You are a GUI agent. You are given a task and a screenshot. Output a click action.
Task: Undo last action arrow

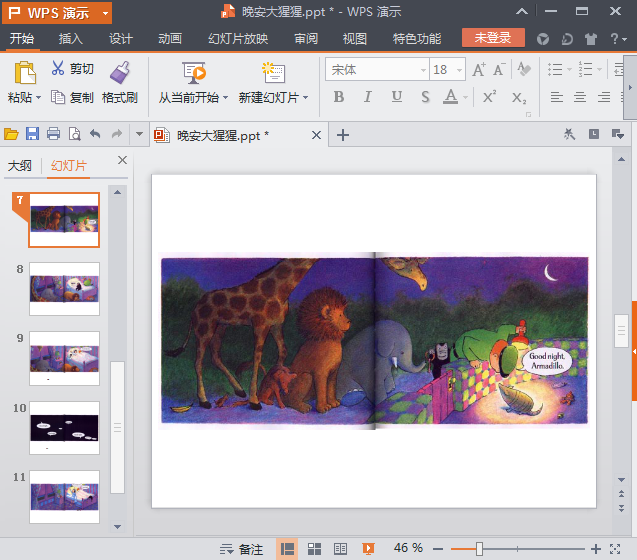[x=95, y=134]
